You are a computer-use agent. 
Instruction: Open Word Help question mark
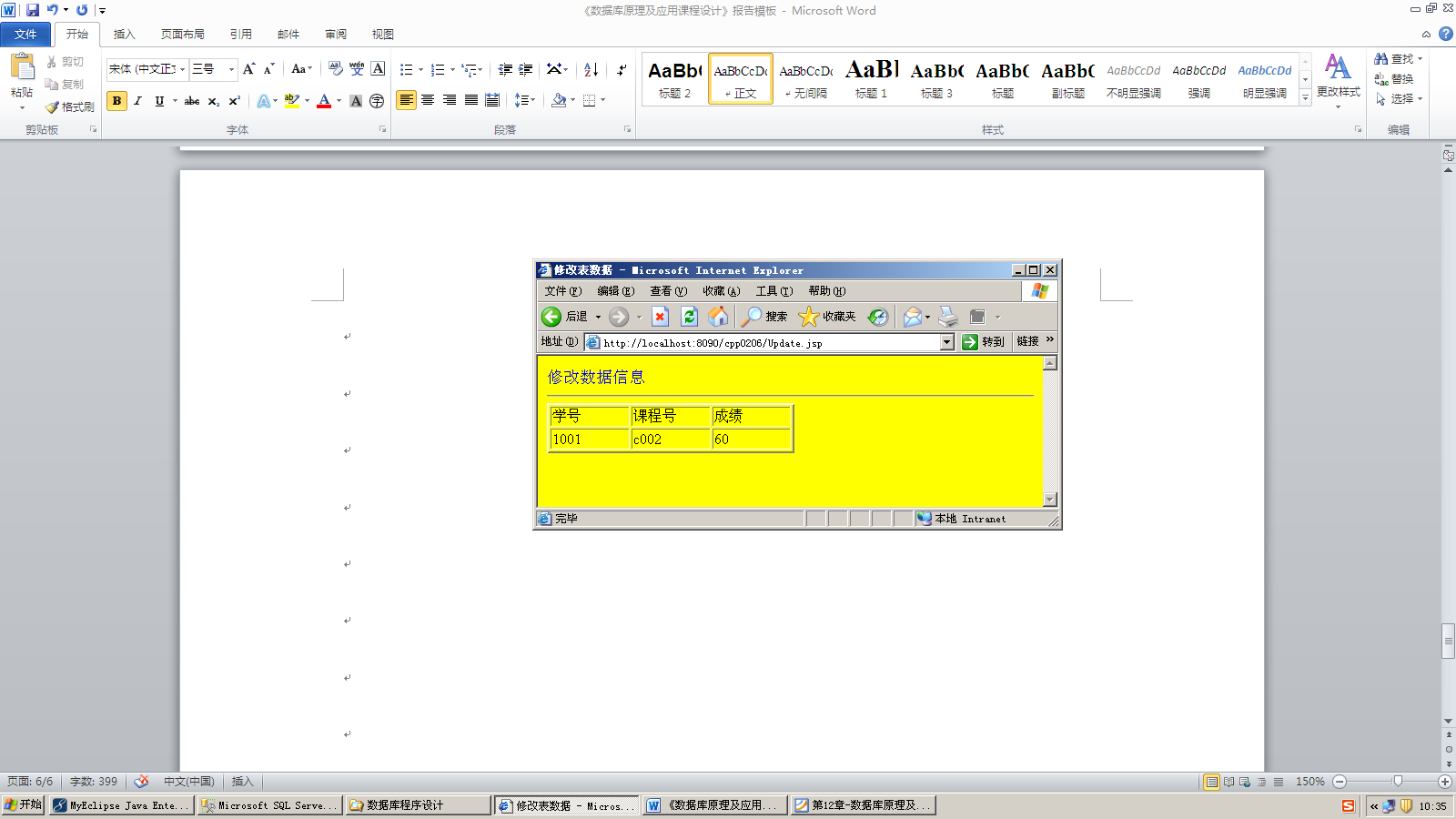click(1446, 34)
